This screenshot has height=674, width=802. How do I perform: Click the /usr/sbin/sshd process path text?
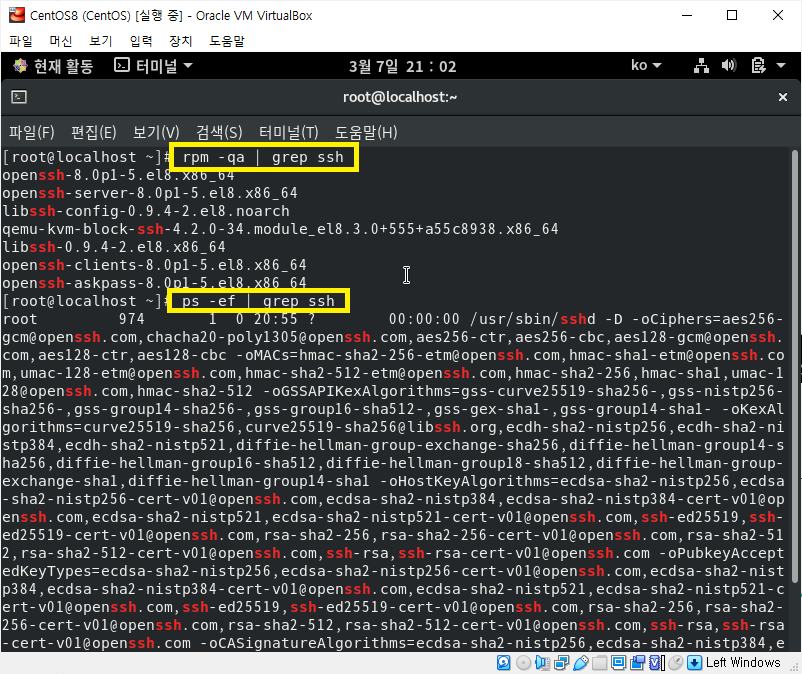[532, 319]
